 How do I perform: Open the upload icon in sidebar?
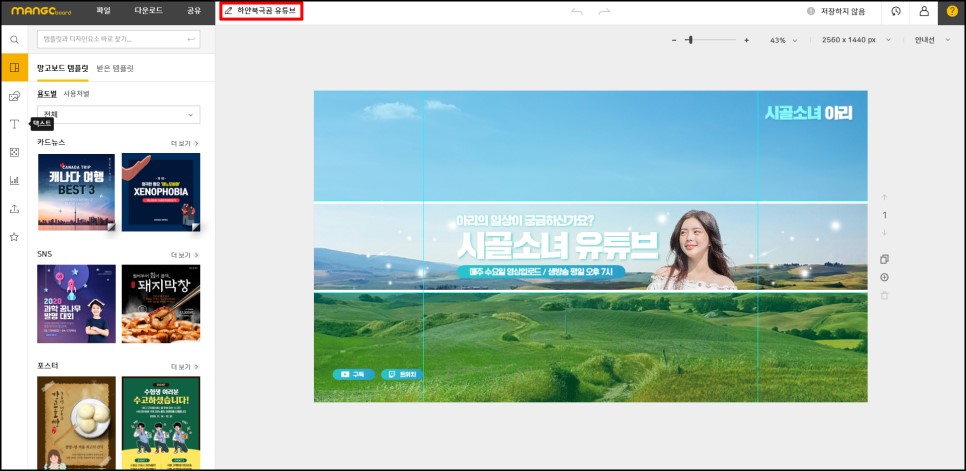[14, 209]
